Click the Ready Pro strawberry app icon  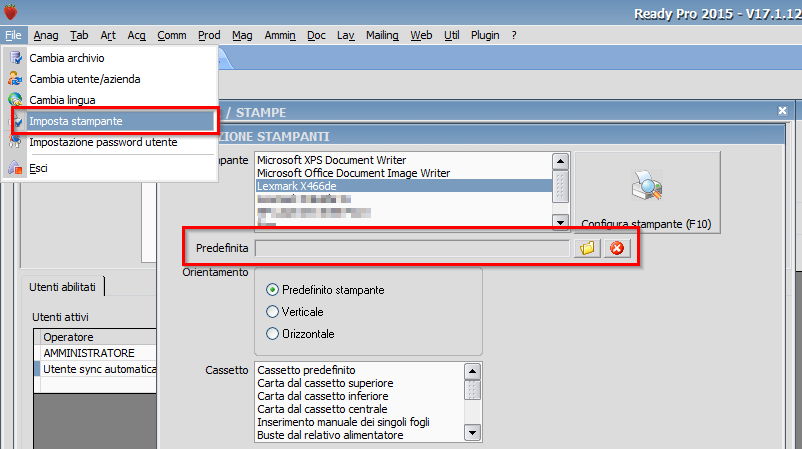[x=10, y=12]
